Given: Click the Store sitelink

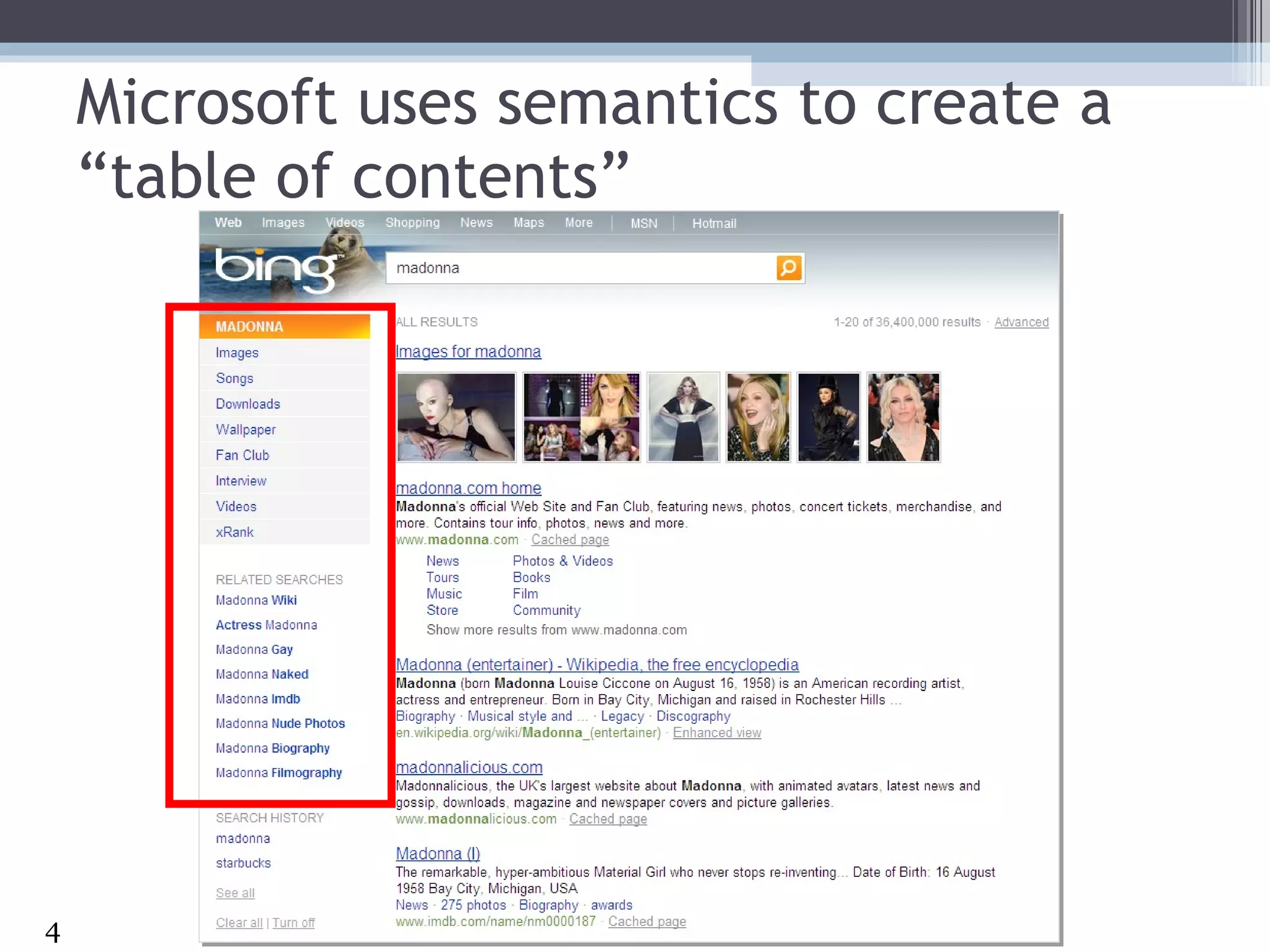Looking at the screenshot, I should (442, 610).
